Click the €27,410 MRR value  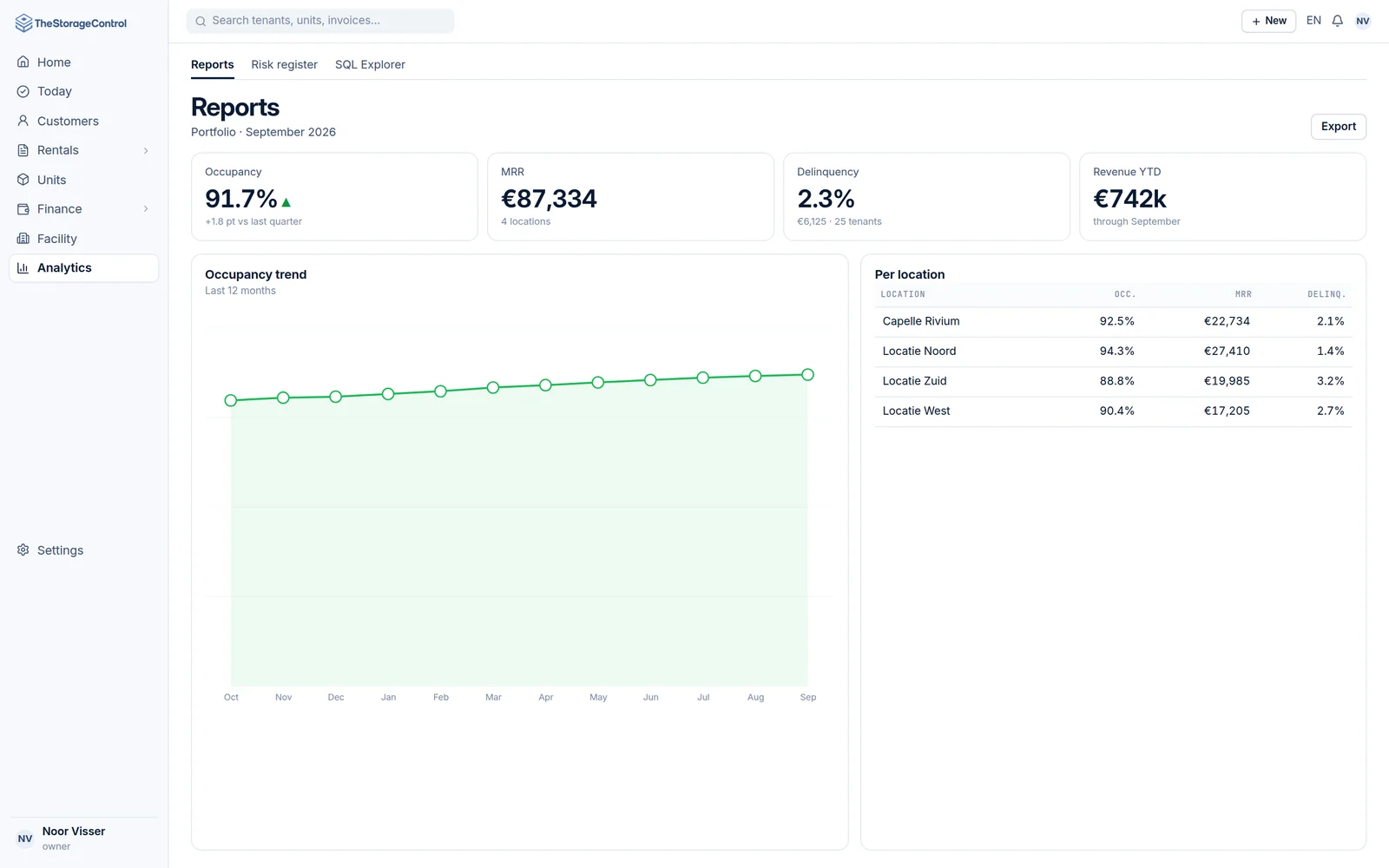tap(1227, 352)
